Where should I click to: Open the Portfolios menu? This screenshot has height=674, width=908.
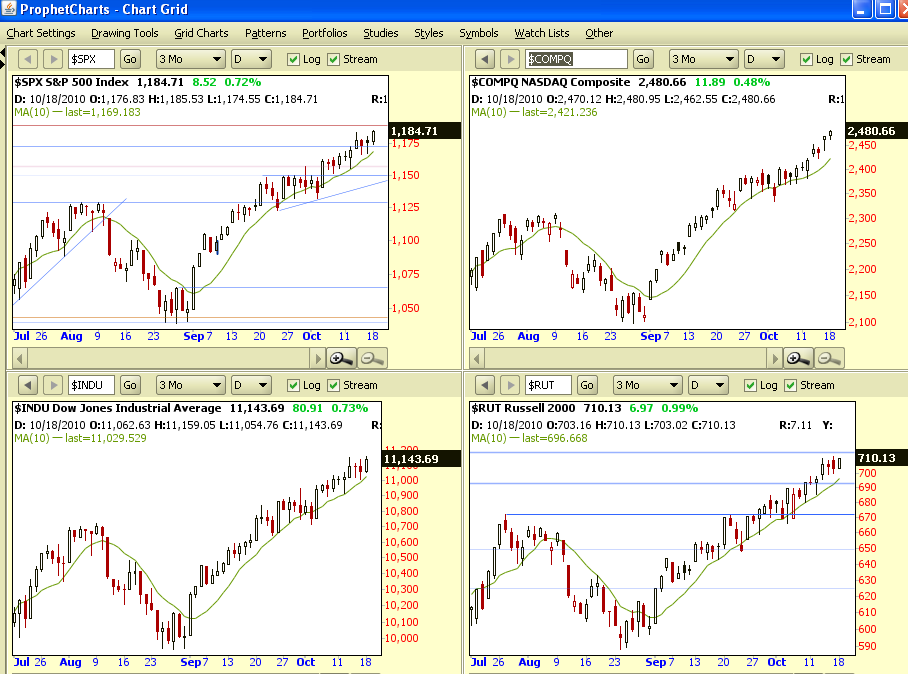(x=324, y=33)
